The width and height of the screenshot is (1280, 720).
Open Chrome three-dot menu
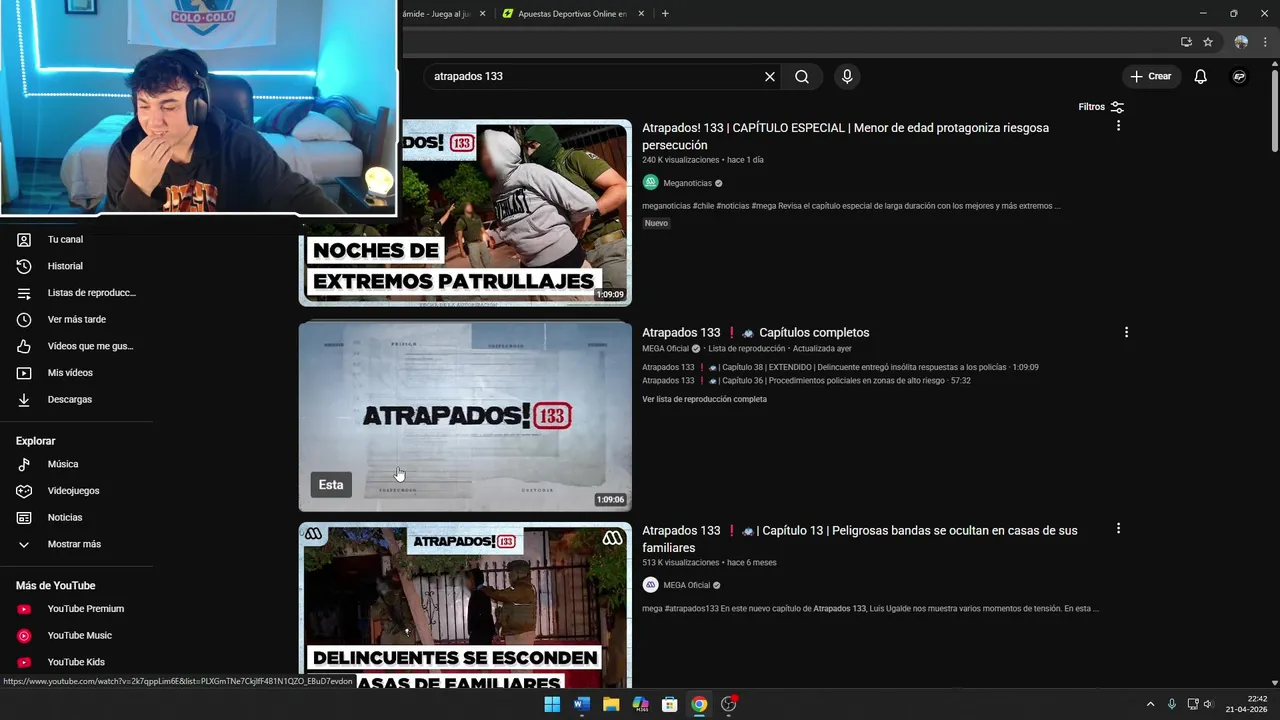point(1265,42)
